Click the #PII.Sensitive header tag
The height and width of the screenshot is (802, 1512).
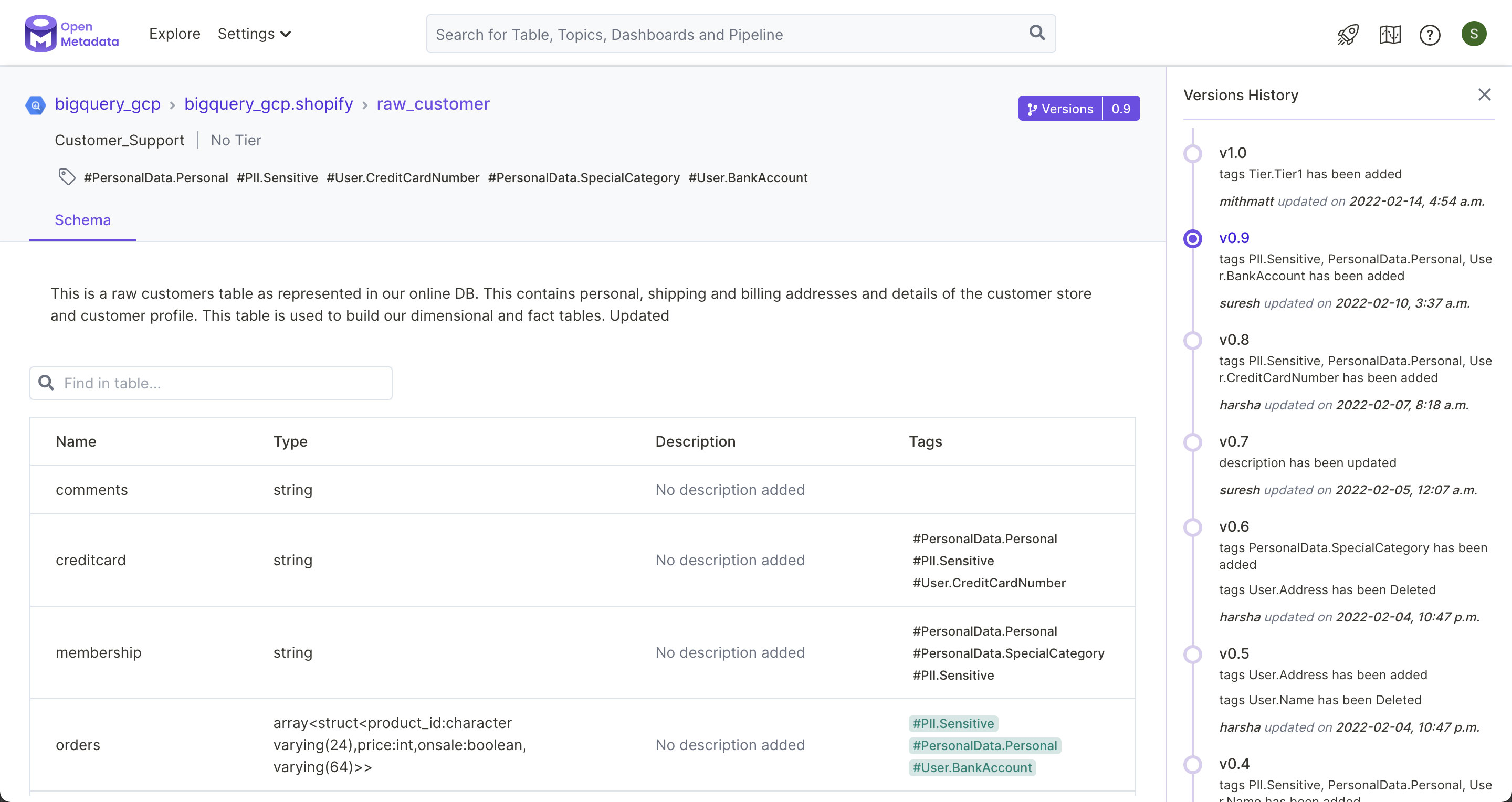[x=277, y=177]
